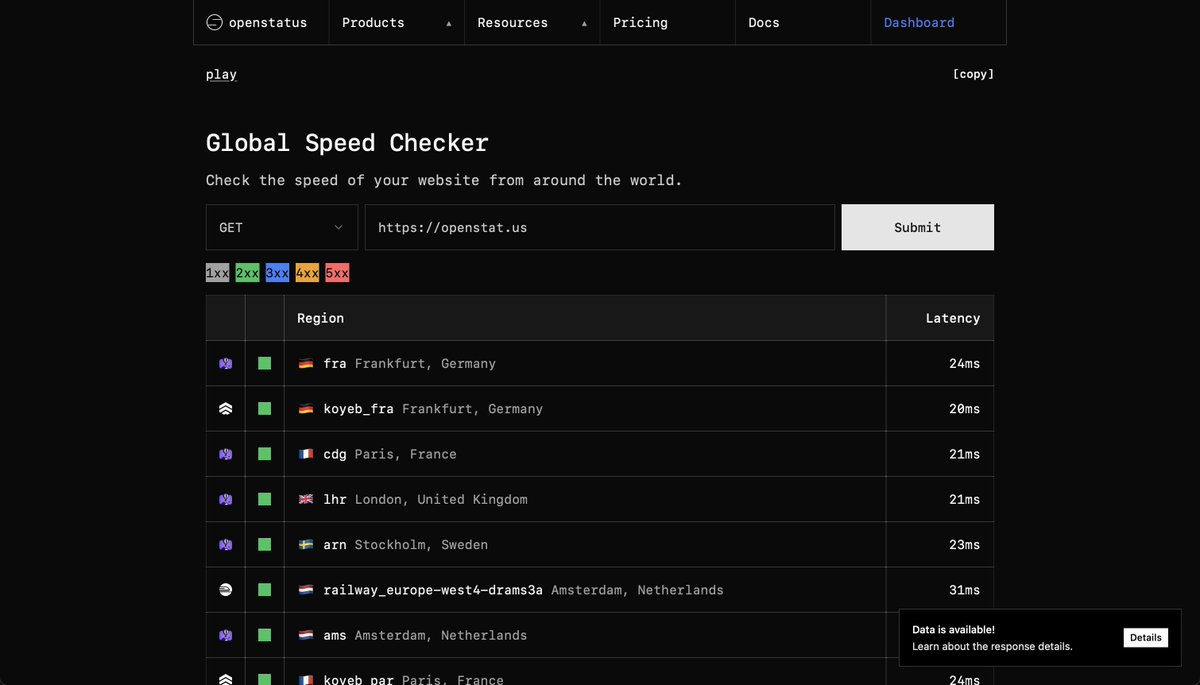
Task: Expand the Resources navigation menu
Action: [532, 22]
